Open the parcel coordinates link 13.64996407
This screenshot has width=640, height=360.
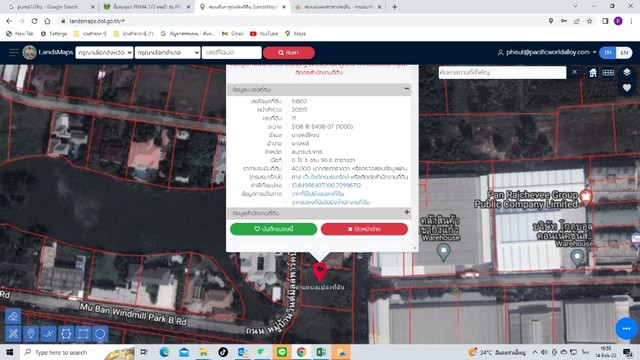[x=326, y=185]
